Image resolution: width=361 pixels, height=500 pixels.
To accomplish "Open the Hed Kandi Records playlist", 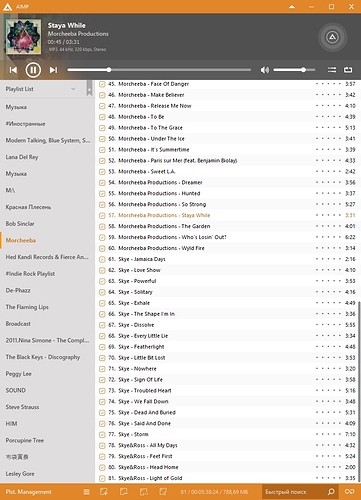I will (47, 257).
